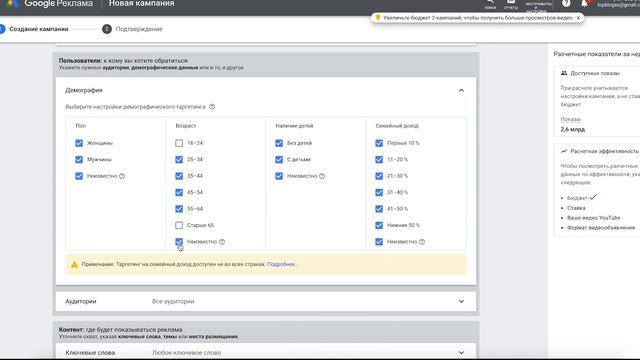Click help icon beside gender Неизвестно
Viewport: 640px width, 360px height.
tap(122, 176)
